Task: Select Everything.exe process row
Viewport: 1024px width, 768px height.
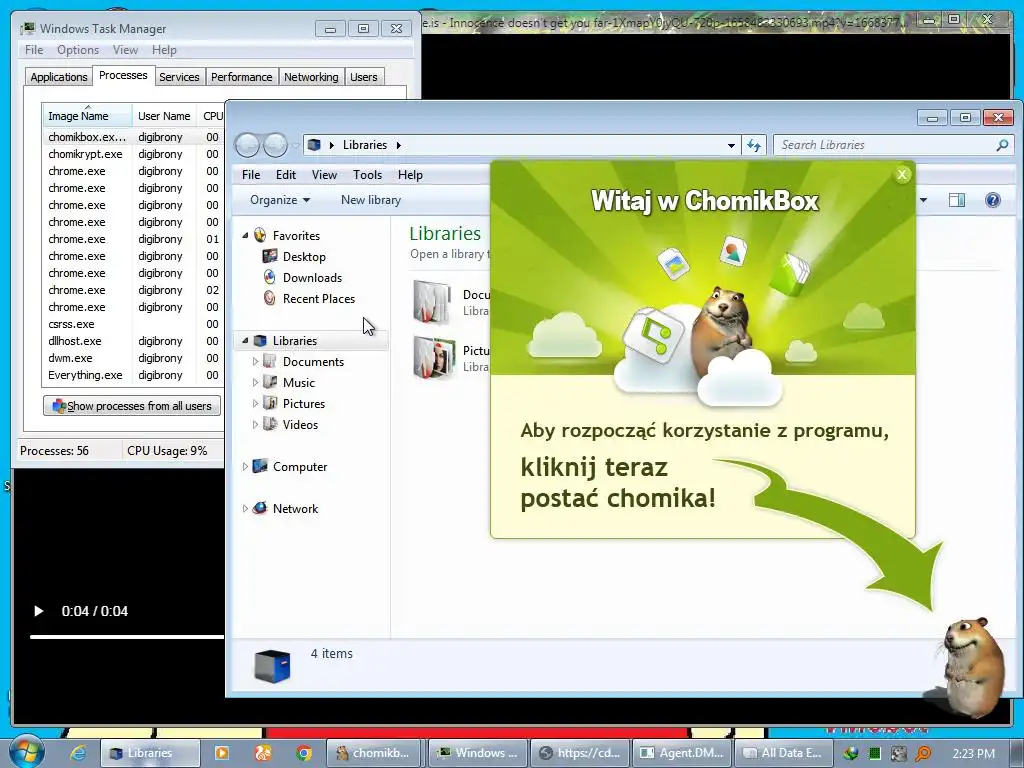Action: pos(133,375)
